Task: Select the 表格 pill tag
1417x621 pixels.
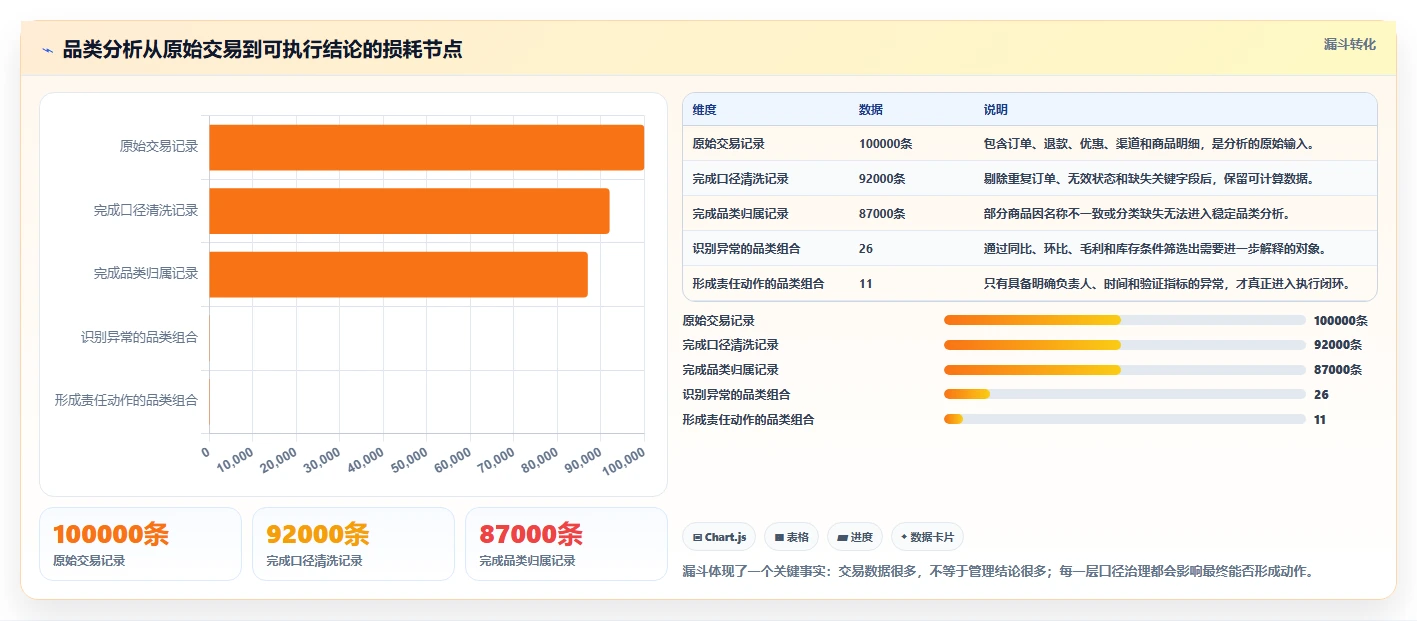Action: click(x=791, y=537)
